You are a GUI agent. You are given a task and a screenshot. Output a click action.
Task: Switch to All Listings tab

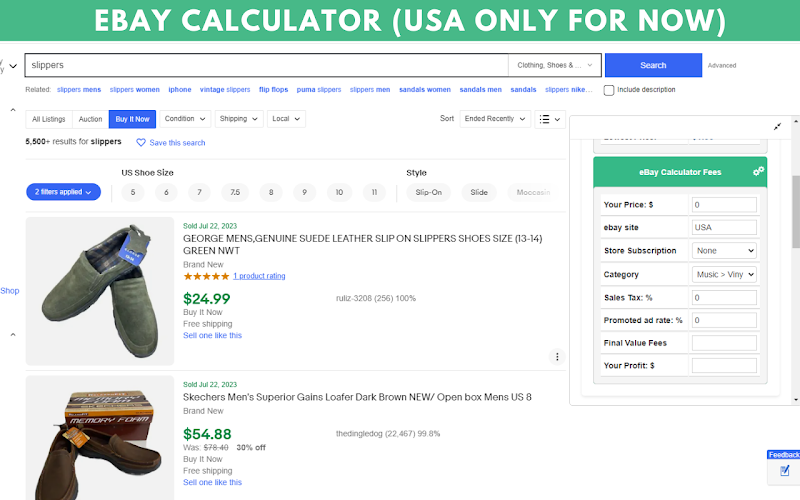(49, 119)
